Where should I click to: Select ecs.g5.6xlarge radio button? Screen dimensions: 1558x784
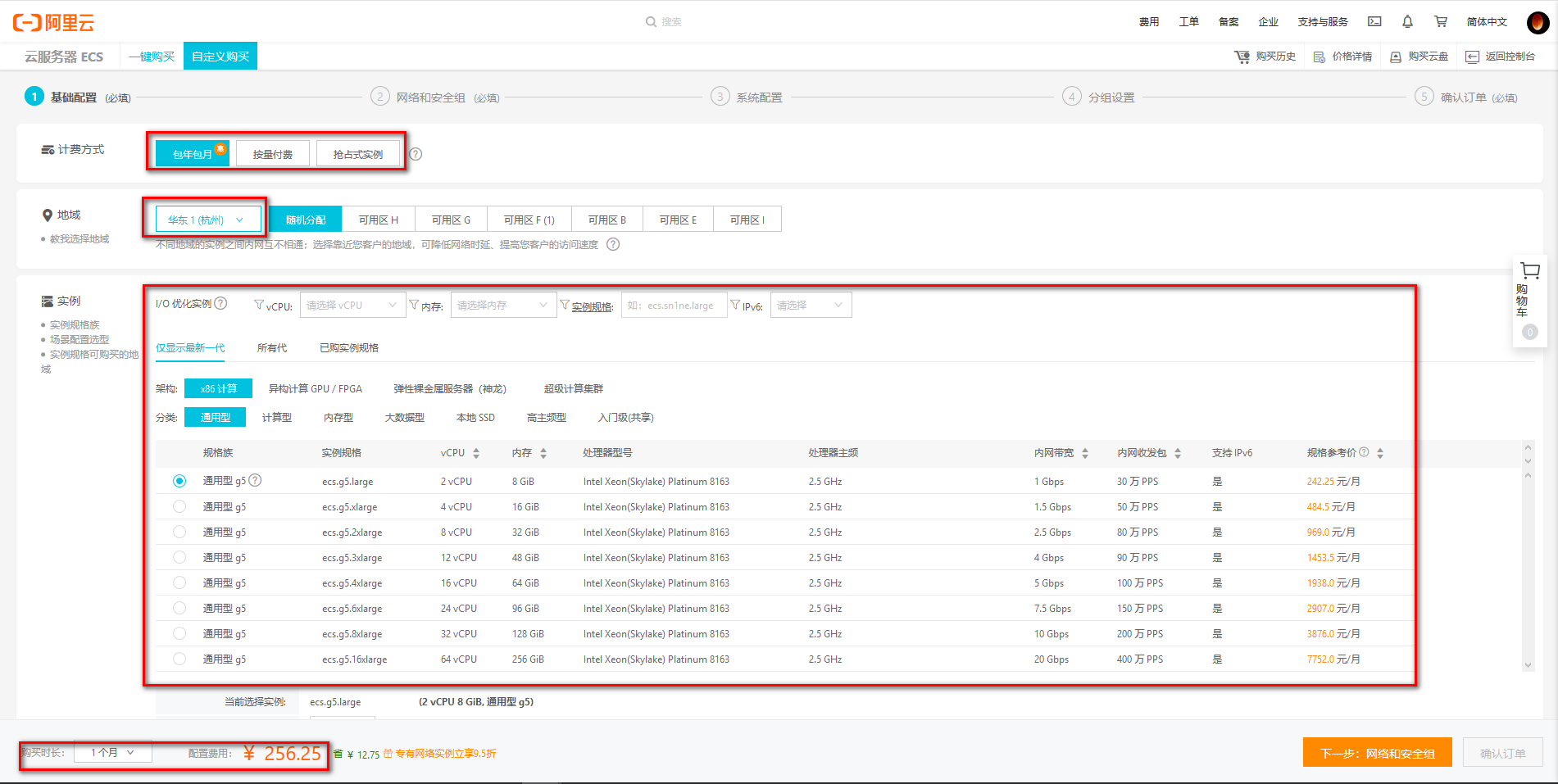coord(179,608)
